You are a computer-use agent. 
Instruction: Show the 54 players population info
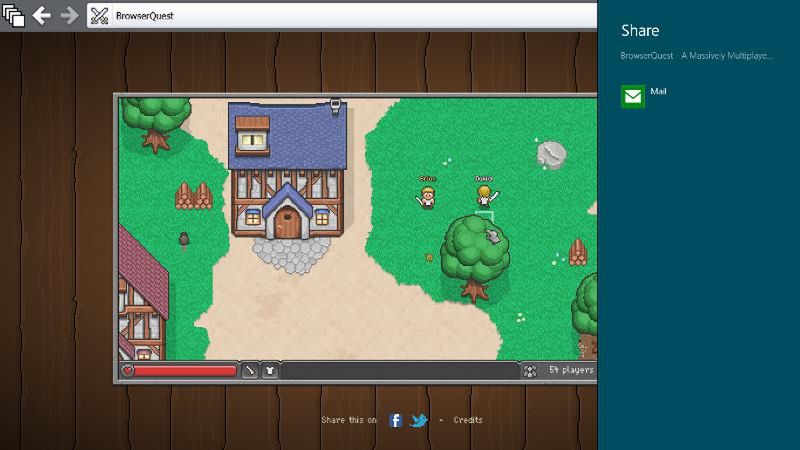click(571, 370)
